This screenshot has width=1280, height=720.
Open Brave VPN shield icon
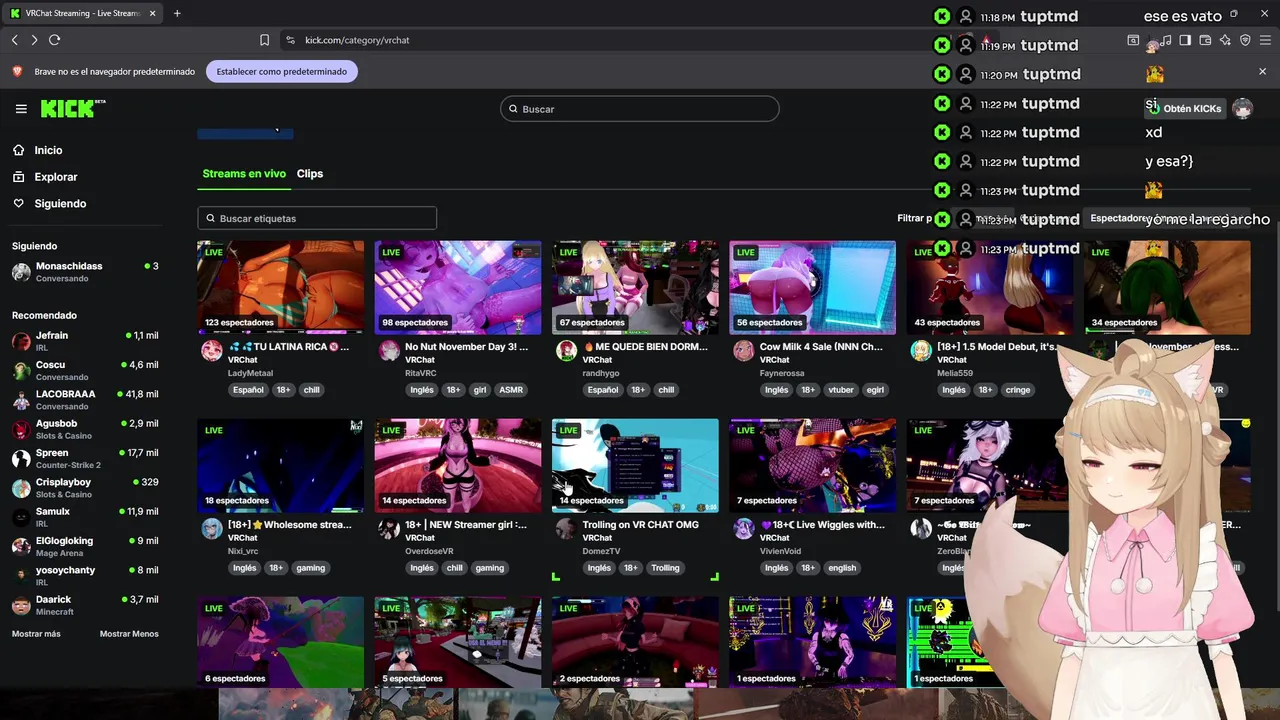coord(1245,40)
